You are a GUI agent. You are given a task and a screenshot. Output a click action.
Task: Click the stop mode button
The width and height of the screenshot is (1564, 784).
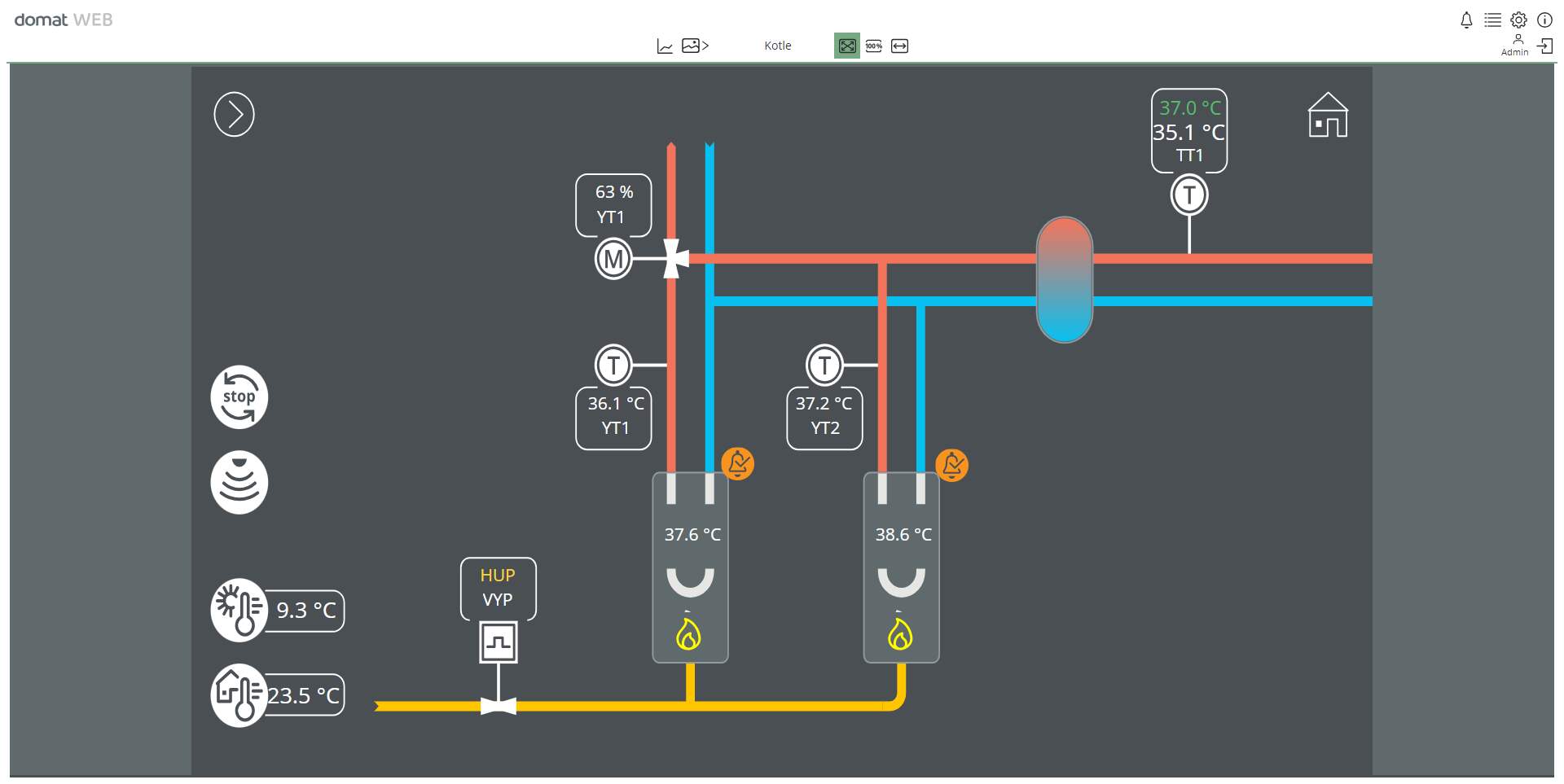(239, 397)
